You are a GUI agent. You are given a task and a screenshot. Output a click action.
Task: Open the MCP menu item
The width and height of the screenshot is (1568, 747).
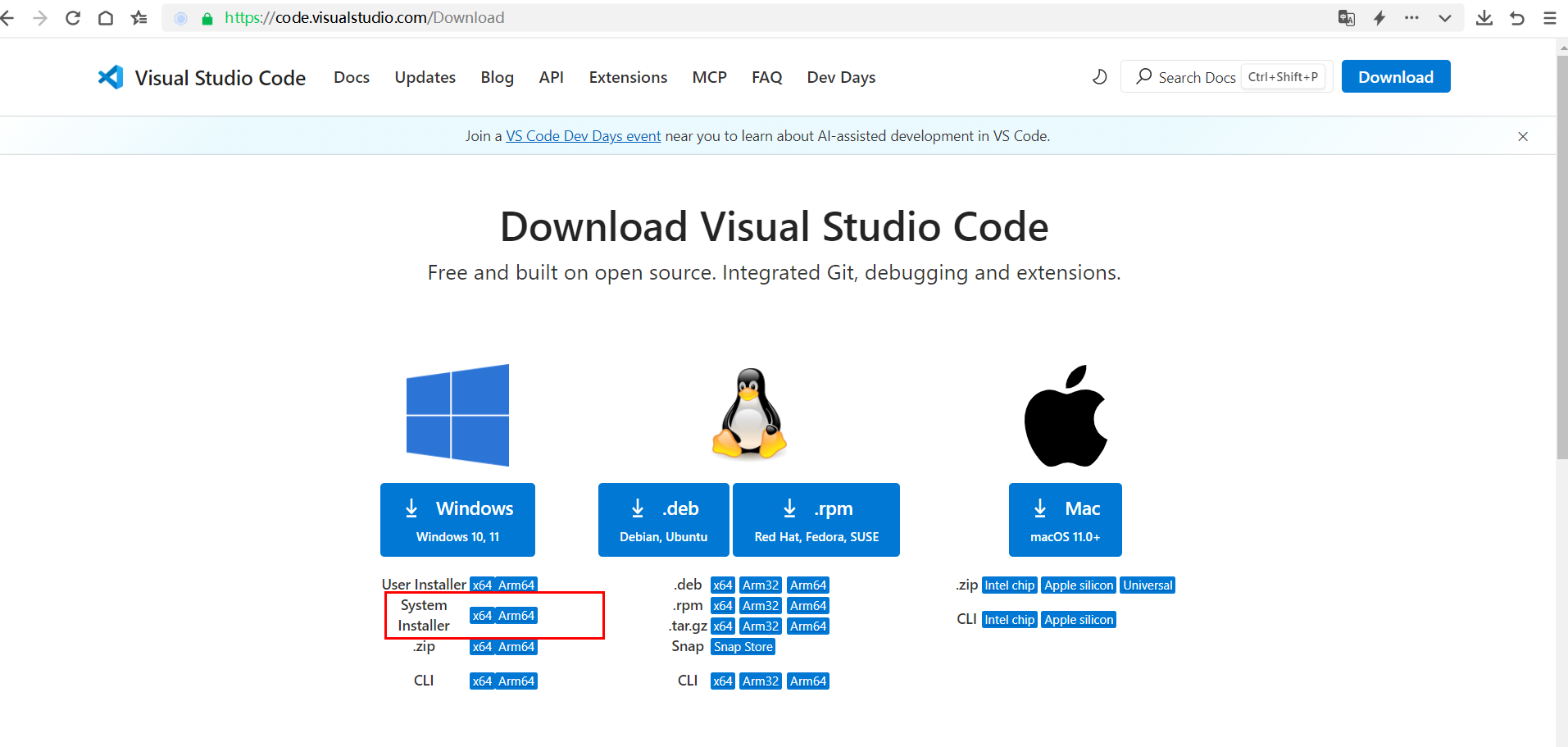point(709,77)
